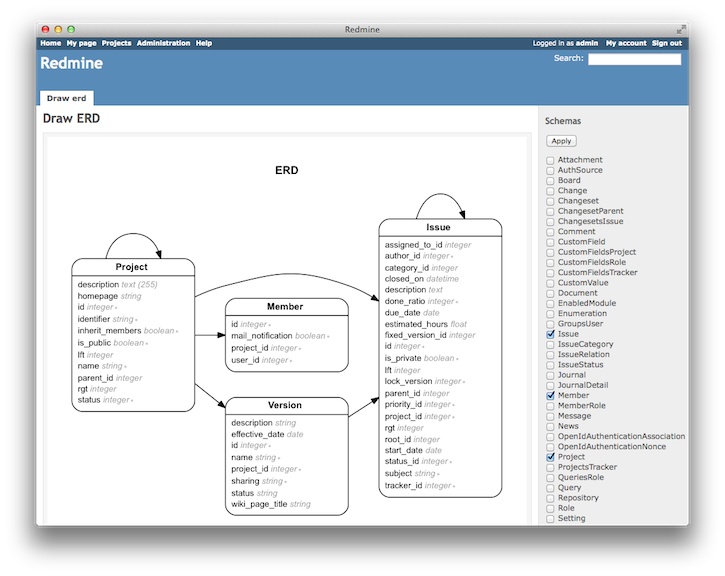Click the Member entity header in diagram
Screen dimensions: 725x576
(x=285, y=306)
